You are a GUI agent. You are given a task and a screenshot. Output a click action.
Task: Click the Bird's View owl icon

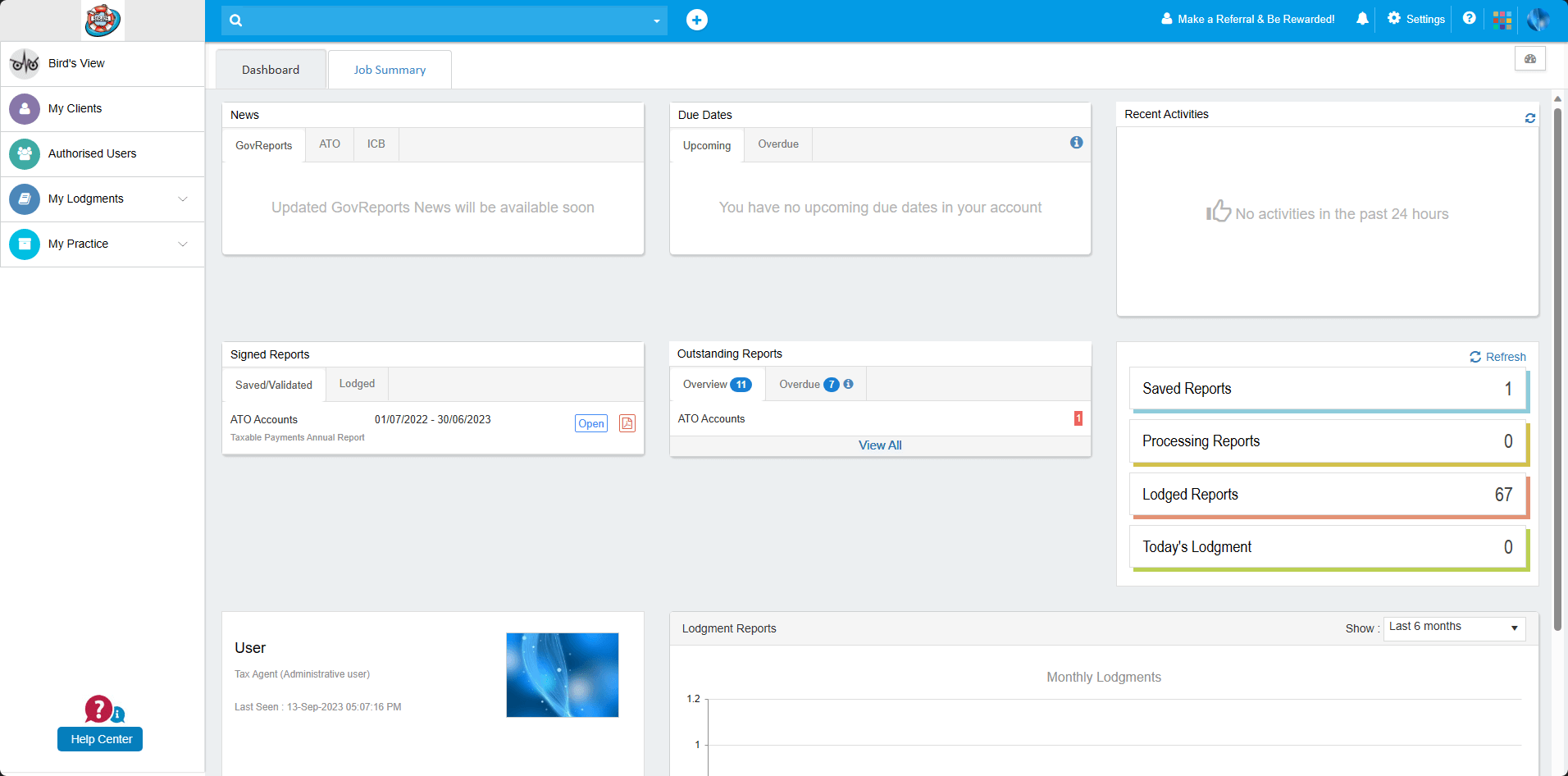25,63
